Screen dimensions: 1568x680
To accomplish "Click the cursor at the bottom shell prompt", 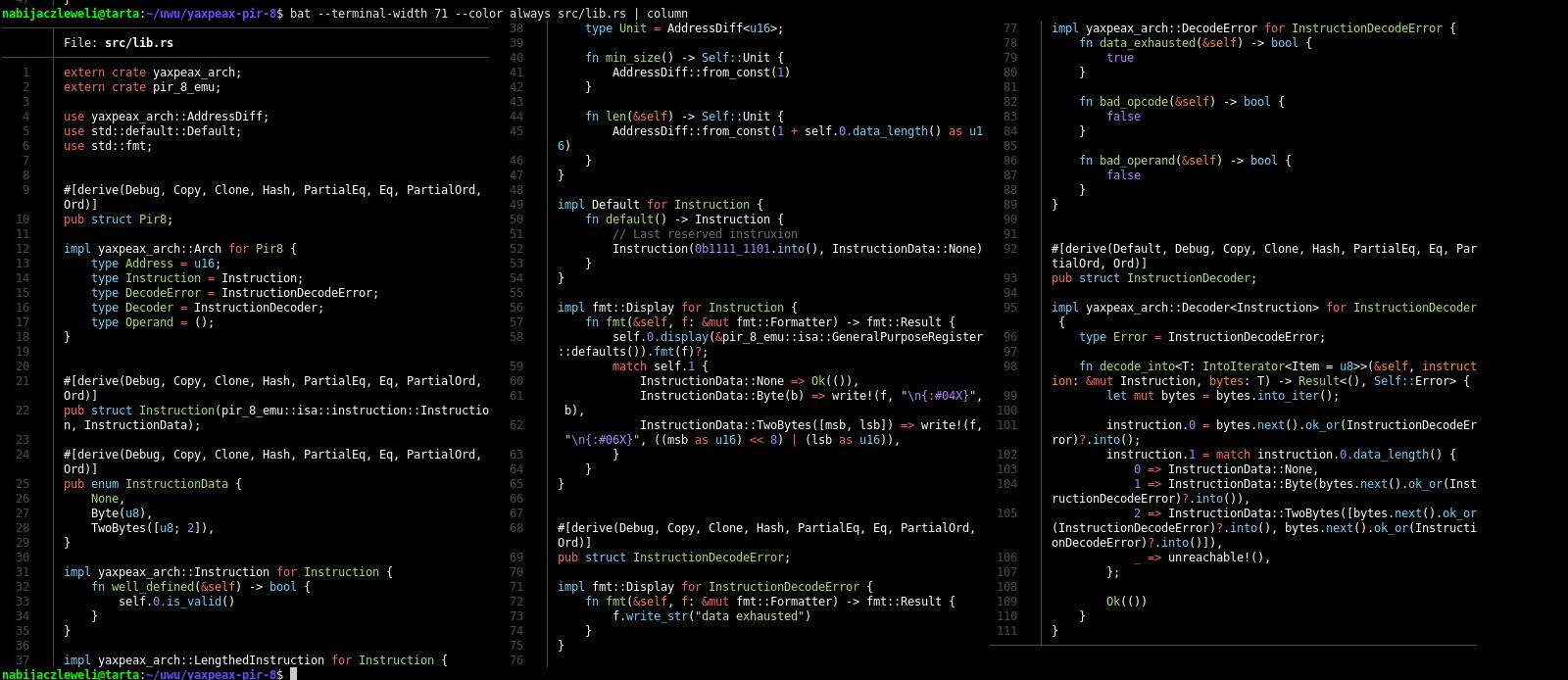I will [293, 674].
